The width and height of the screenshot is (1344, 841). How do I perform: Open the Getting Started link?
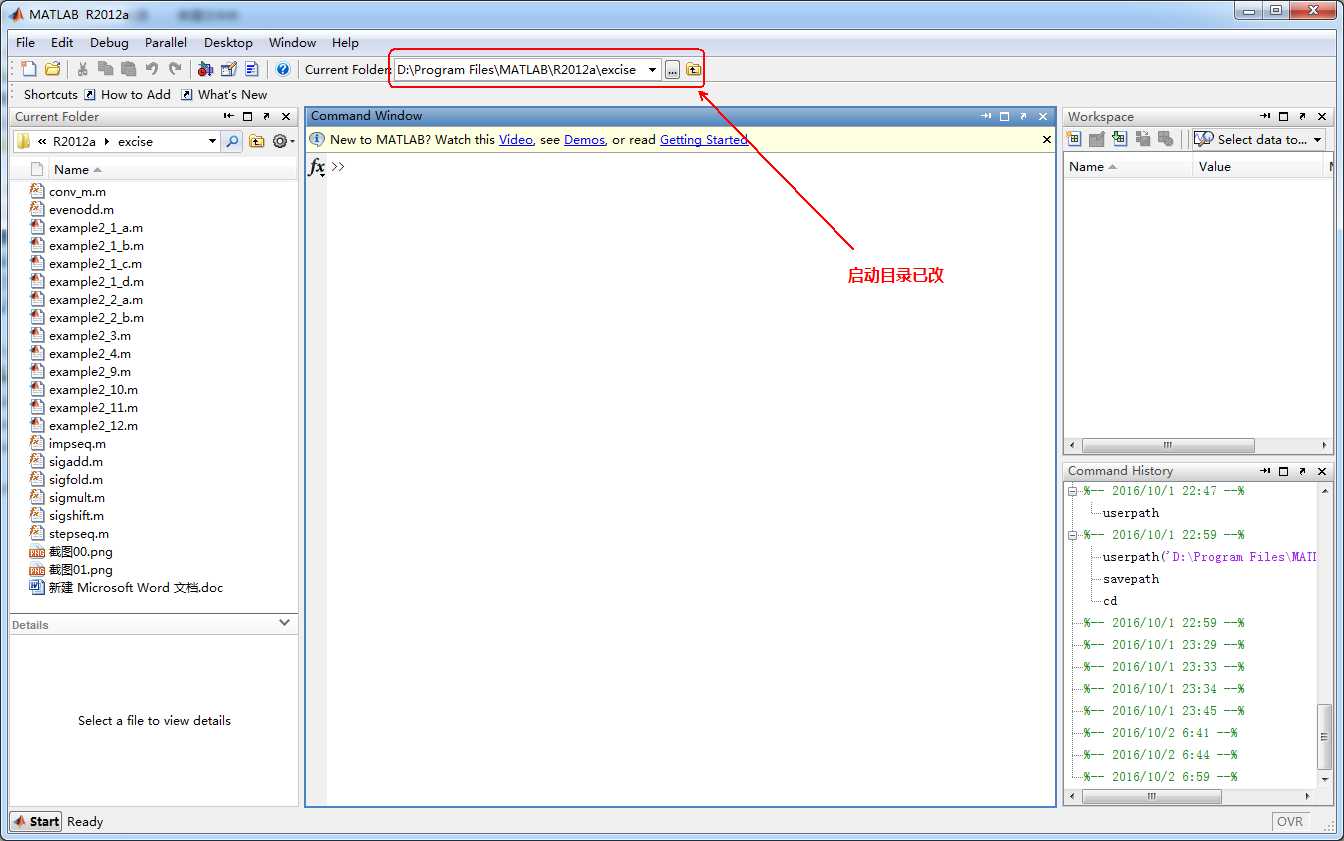click(703, 140)
